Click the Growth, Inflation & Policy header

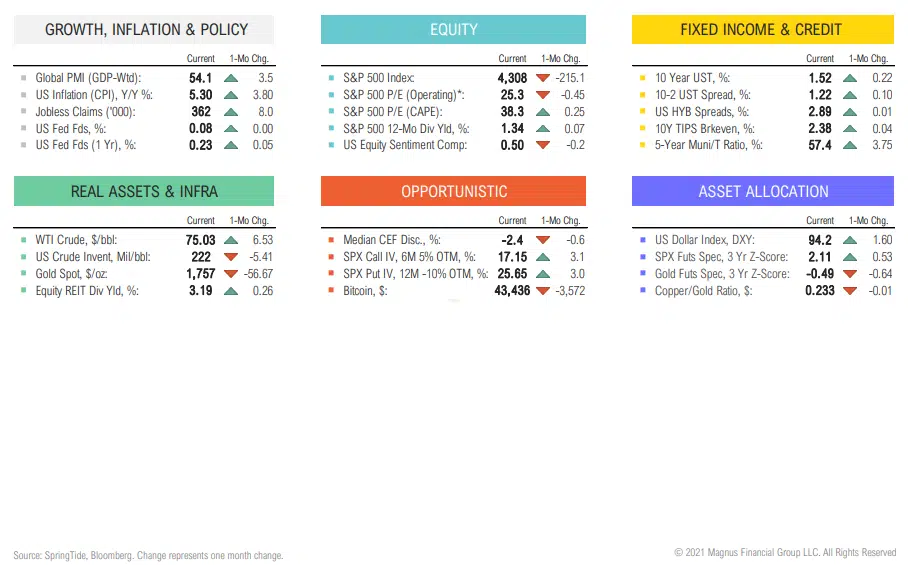pos(146,29)
